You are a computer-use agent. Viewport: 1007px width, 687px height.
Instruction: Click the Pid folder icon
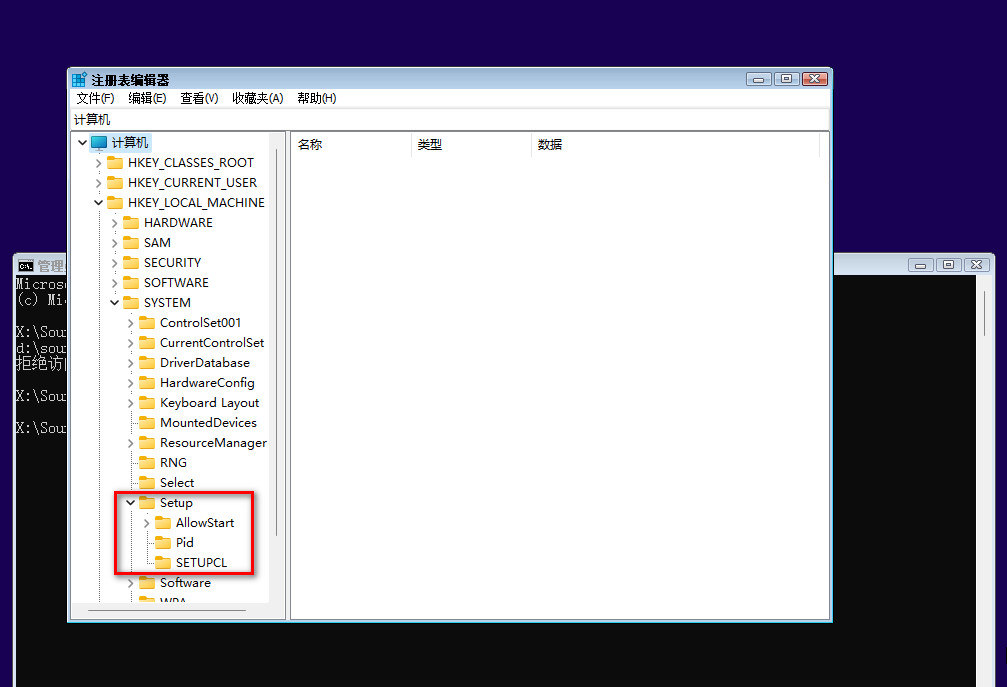click(163, 543)
